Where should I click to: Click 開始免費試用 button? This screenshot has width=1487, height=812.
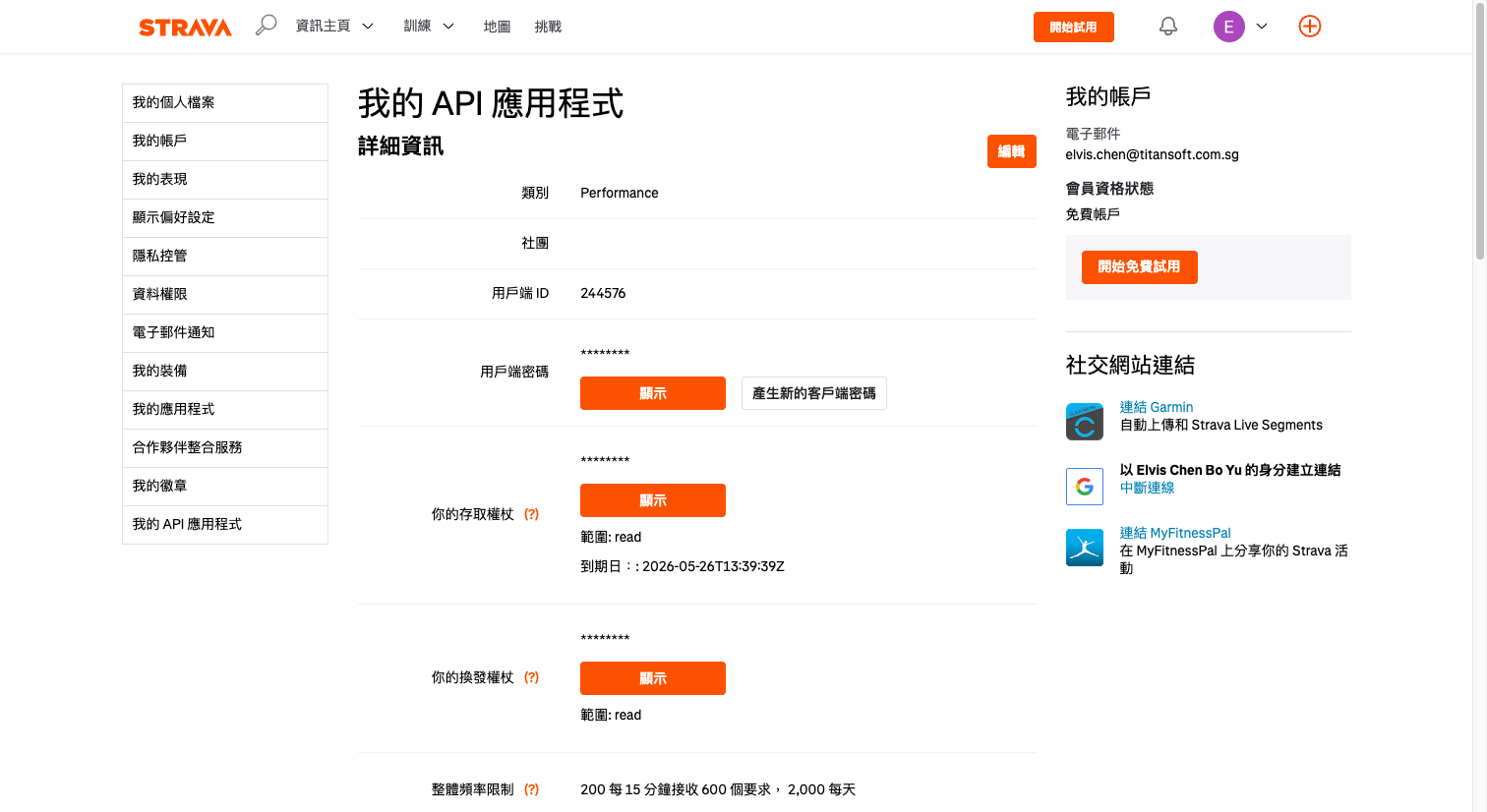[x=1139, y=267]
